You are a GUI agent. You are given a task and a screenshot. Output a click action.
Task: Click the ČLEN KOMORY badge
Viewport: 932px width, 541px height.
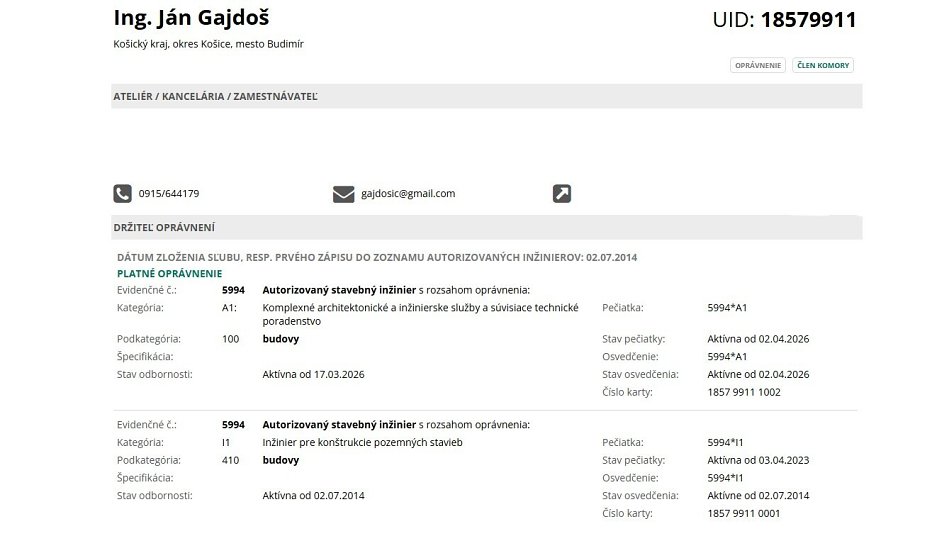point(823,66)
